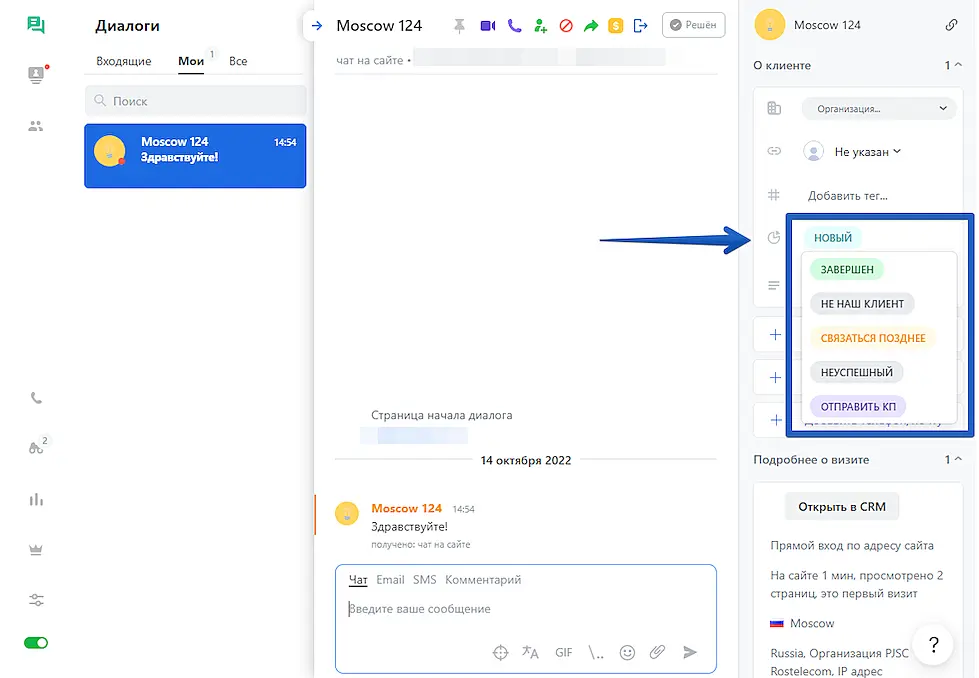The height and width of the screenshot is (678, 979).
Task: Choose the orange СВЯЗАТЬСЯ ПОЗДНЕЕ label
Action: point(873,338)
